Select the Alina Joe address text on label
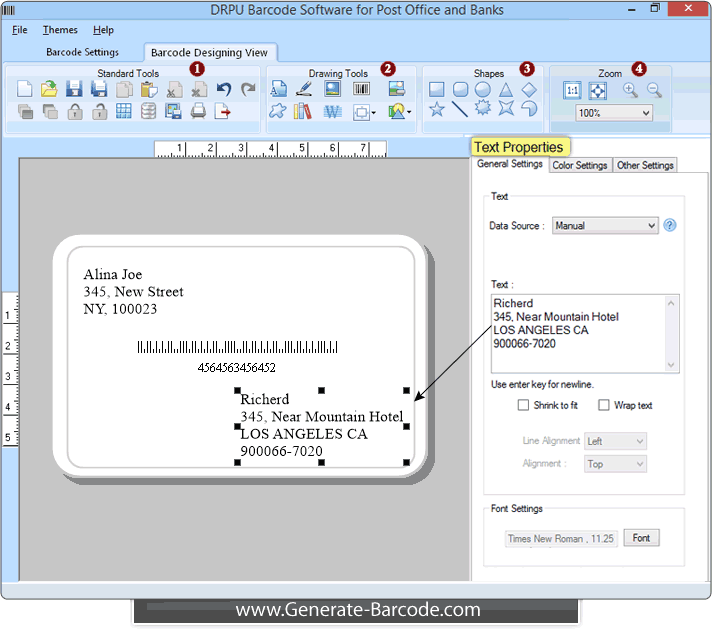Screen dimensions: 712x629 tap(133, 292)
